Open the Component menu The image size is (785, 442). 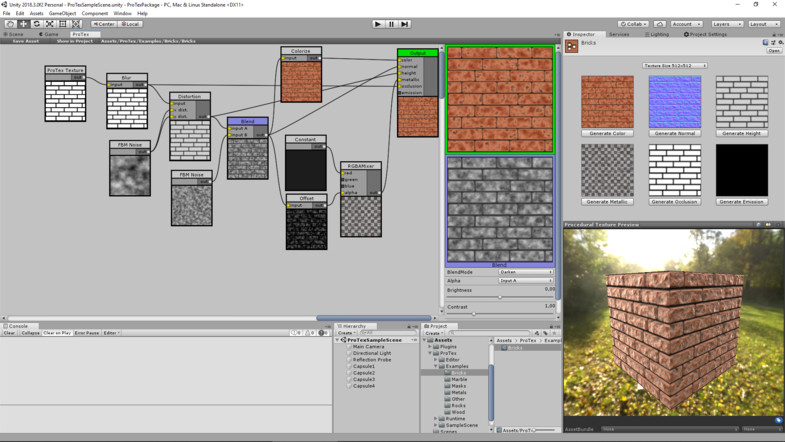95,14
